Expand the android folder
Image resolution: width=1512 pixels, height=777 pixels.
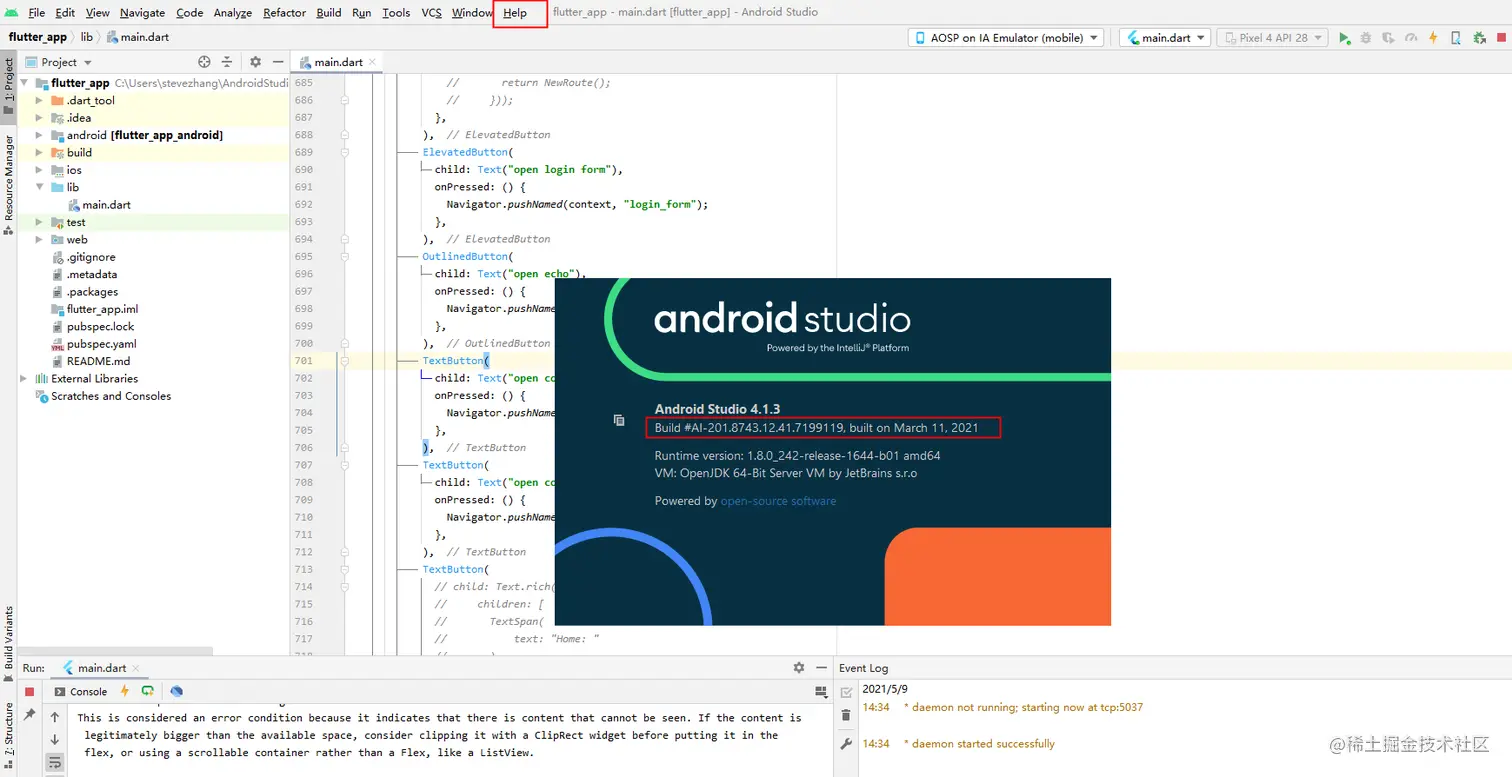point(39,135)
